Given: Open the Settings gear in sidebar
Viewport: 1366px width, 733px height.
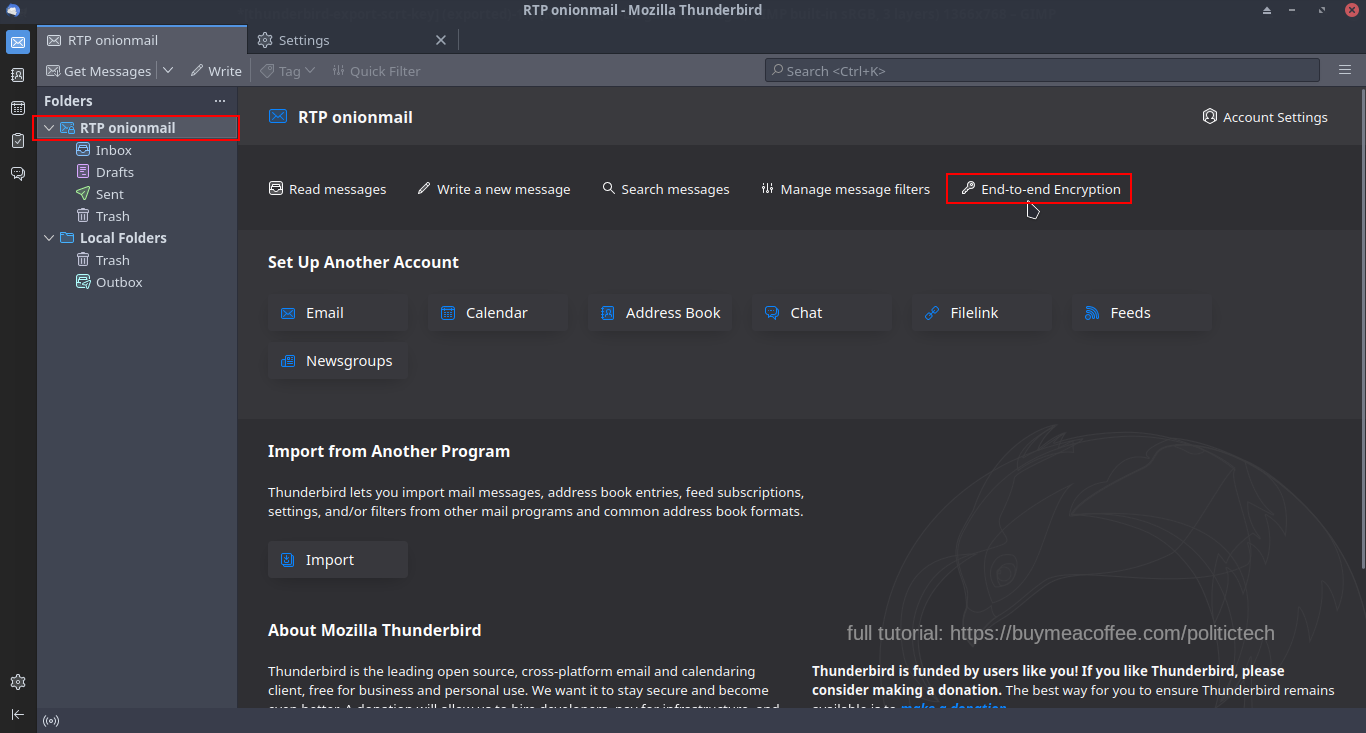Looking at the screenshot, I should tap(18, 682).
